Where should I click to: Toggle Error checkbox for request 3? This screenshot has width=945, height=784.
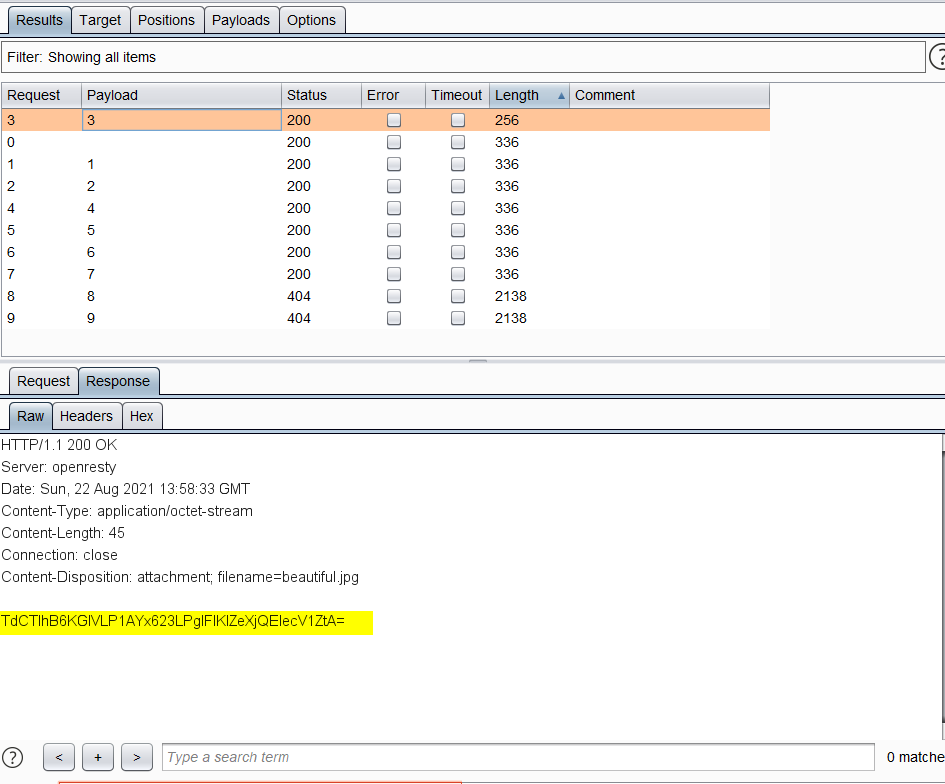pos(394,120)
